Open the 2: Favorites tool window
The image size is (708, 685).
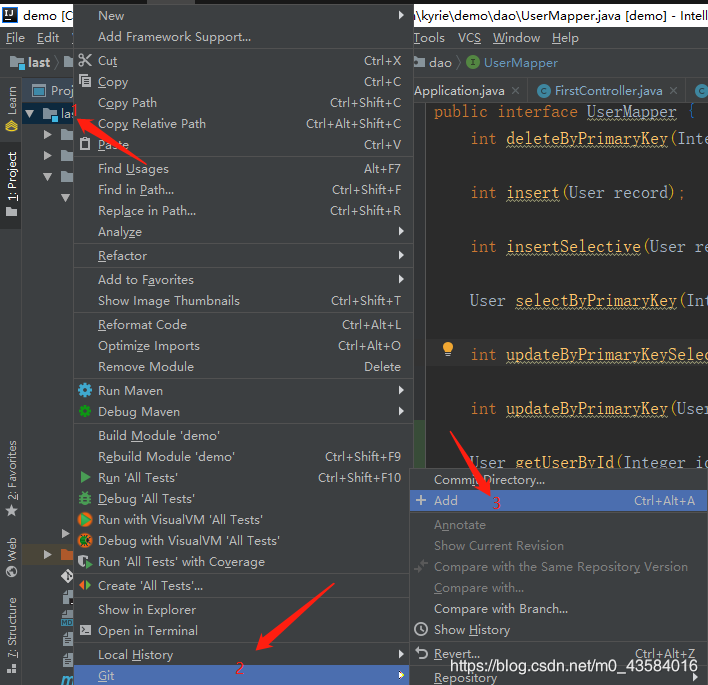(11, 478)
